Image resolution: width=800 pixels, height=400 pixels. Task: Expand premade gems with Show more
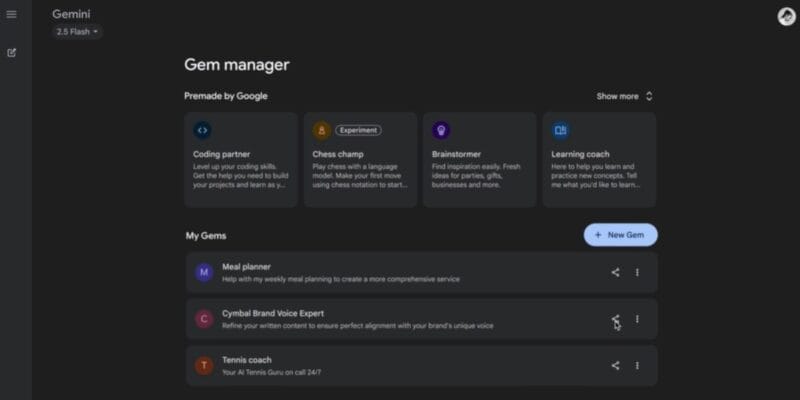pos(624,96)
